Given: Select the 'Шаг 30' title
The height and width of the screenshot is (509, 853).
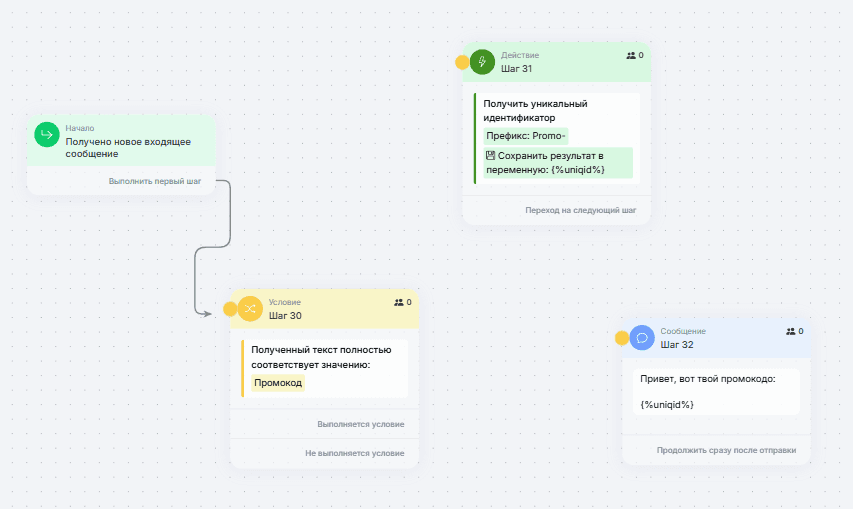Looking at the screenshot, I should coord(285,315).
